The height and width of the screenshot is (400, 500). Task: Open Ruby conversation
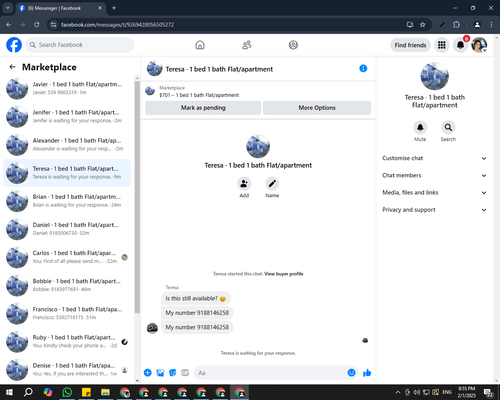point(67,342)
